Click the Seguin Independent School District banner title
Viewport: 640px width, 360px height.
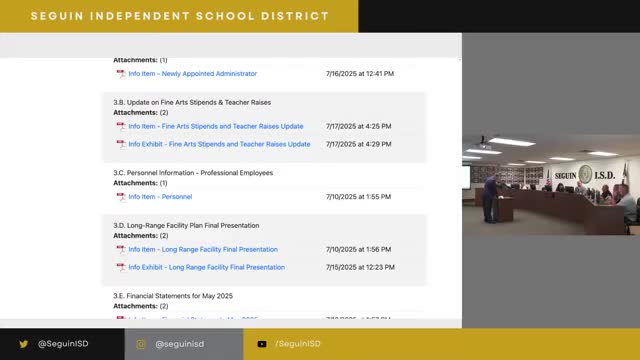pyautogui.click(x=180, y=16)
